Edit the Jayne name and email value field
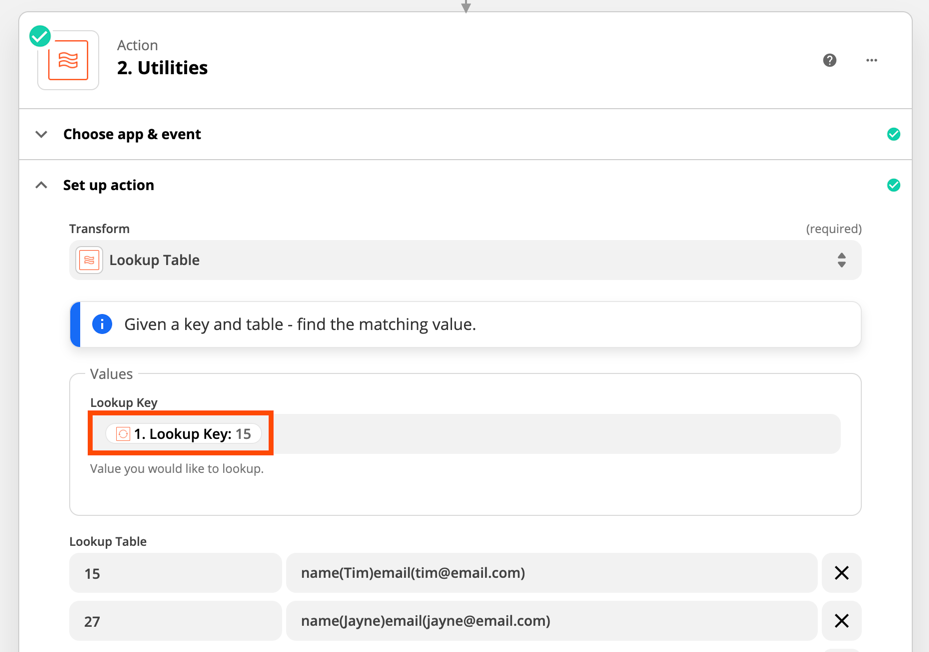This screenshot has width=929, height=652. (552, 621)
